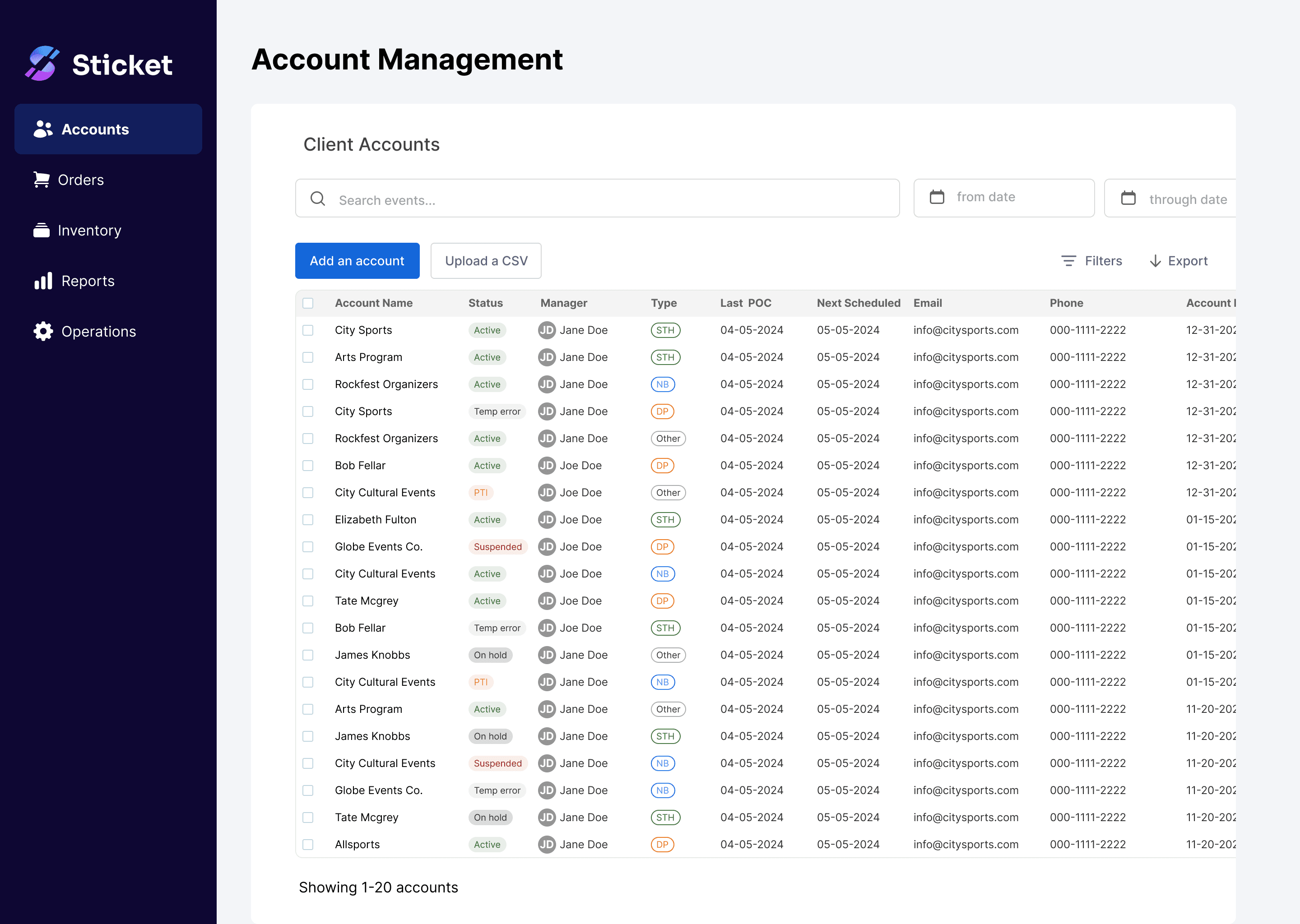Open the Operations gear icon
The height and width of the screenshot is (924, 1300).
43,332
